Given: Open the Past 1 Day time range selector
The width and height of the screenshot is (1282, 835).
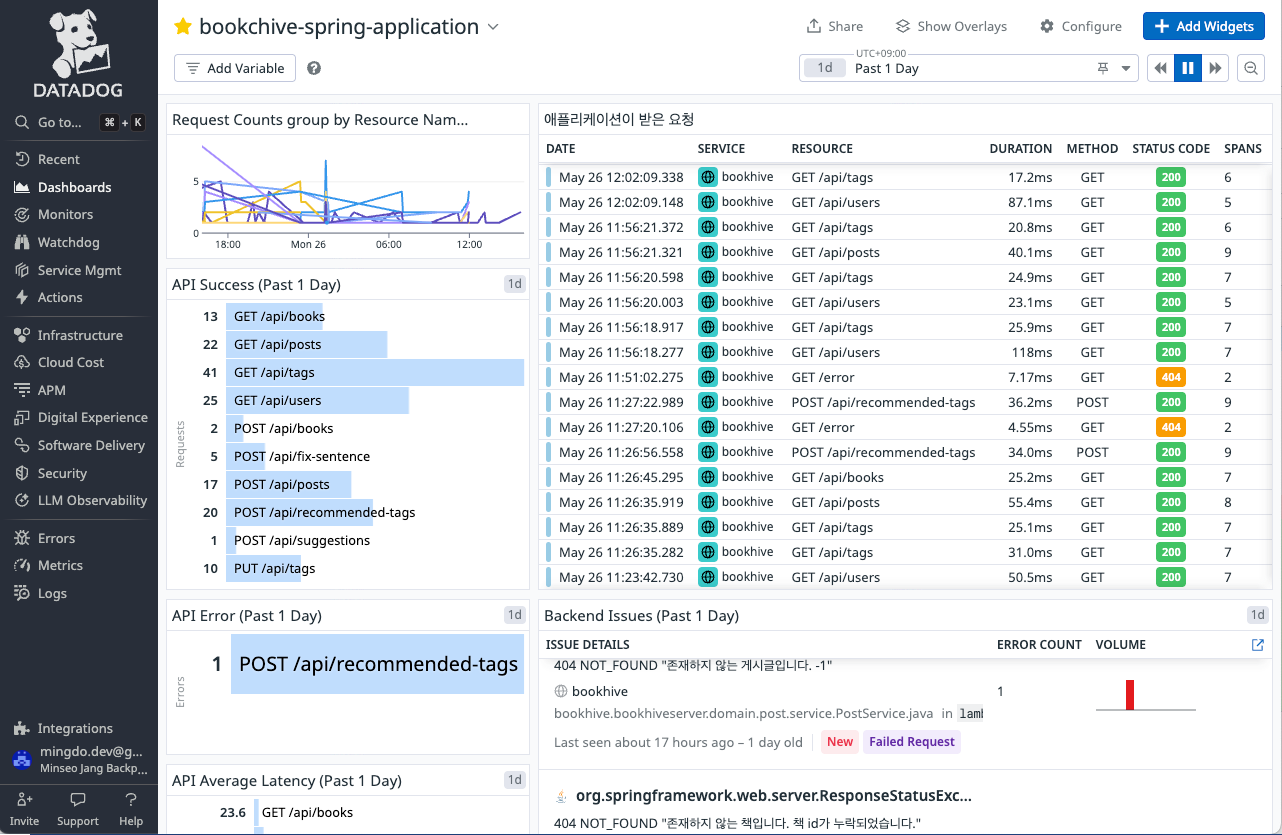Looking at the screenshot, I should 969,68.
